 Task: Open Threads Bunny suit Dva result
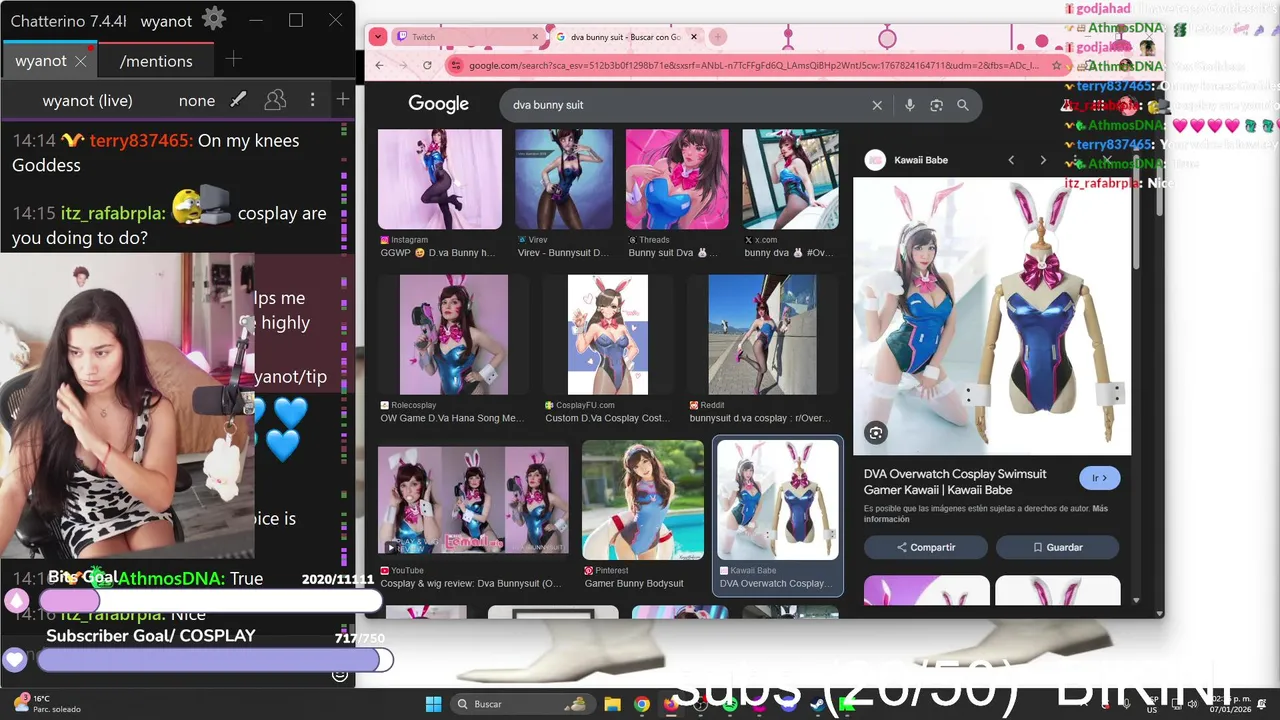coord(677,193)
